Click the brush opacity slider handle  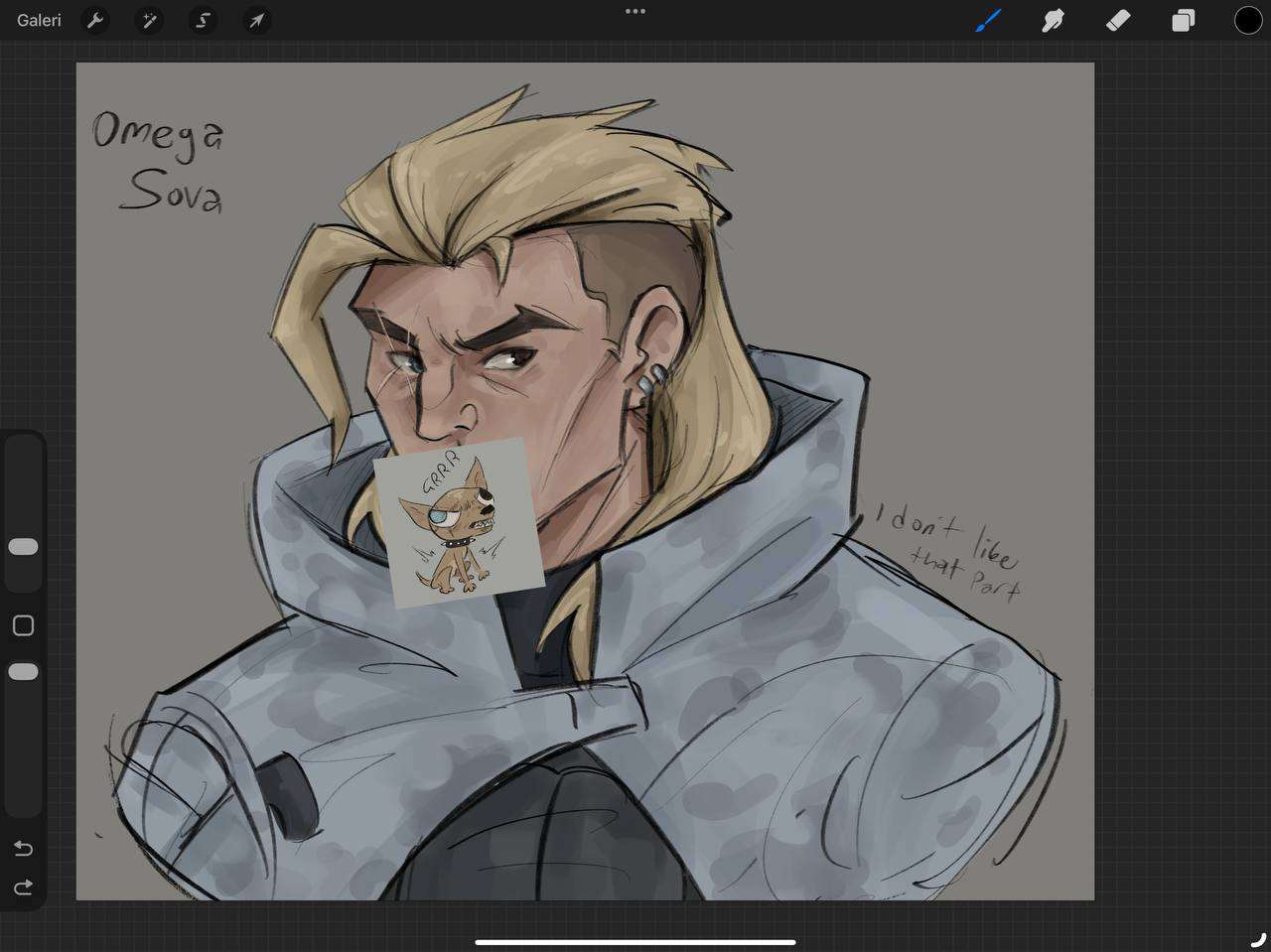click(x=23, y=672)
